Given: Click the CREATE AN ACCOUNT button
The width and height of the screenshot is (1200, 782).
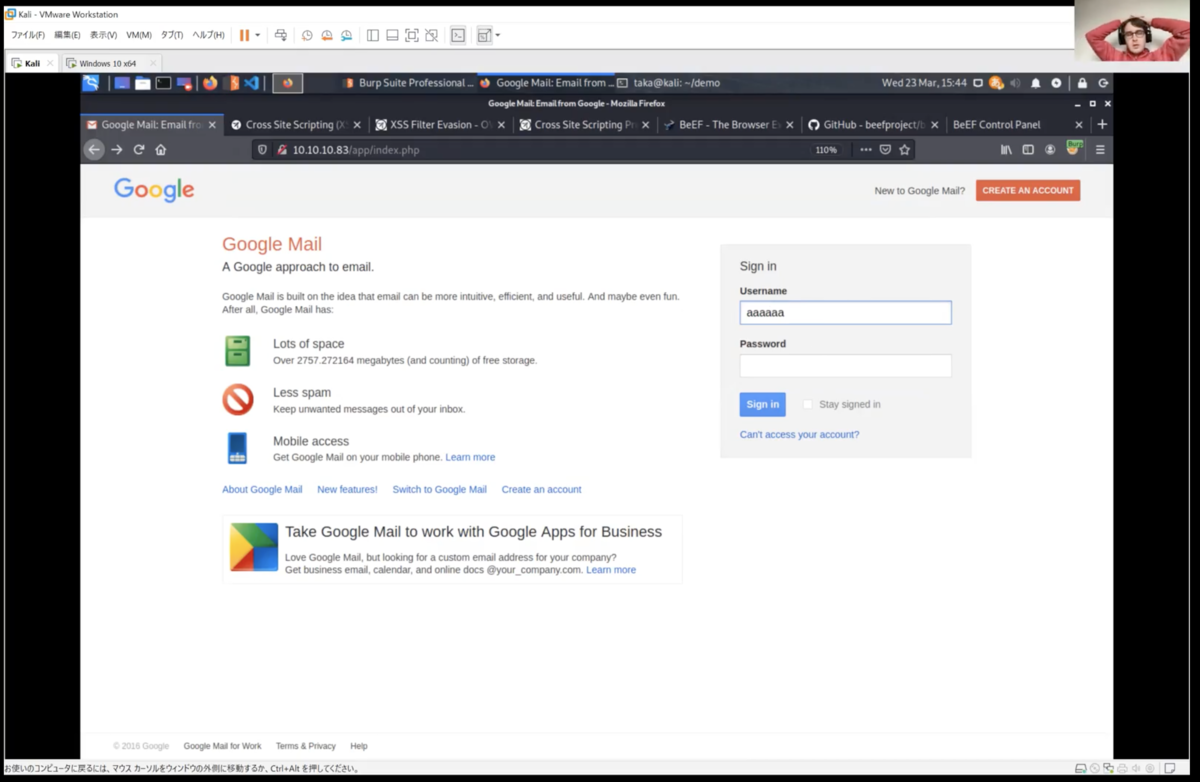Looking at the screenshot, I should [x=1028, y=190].
